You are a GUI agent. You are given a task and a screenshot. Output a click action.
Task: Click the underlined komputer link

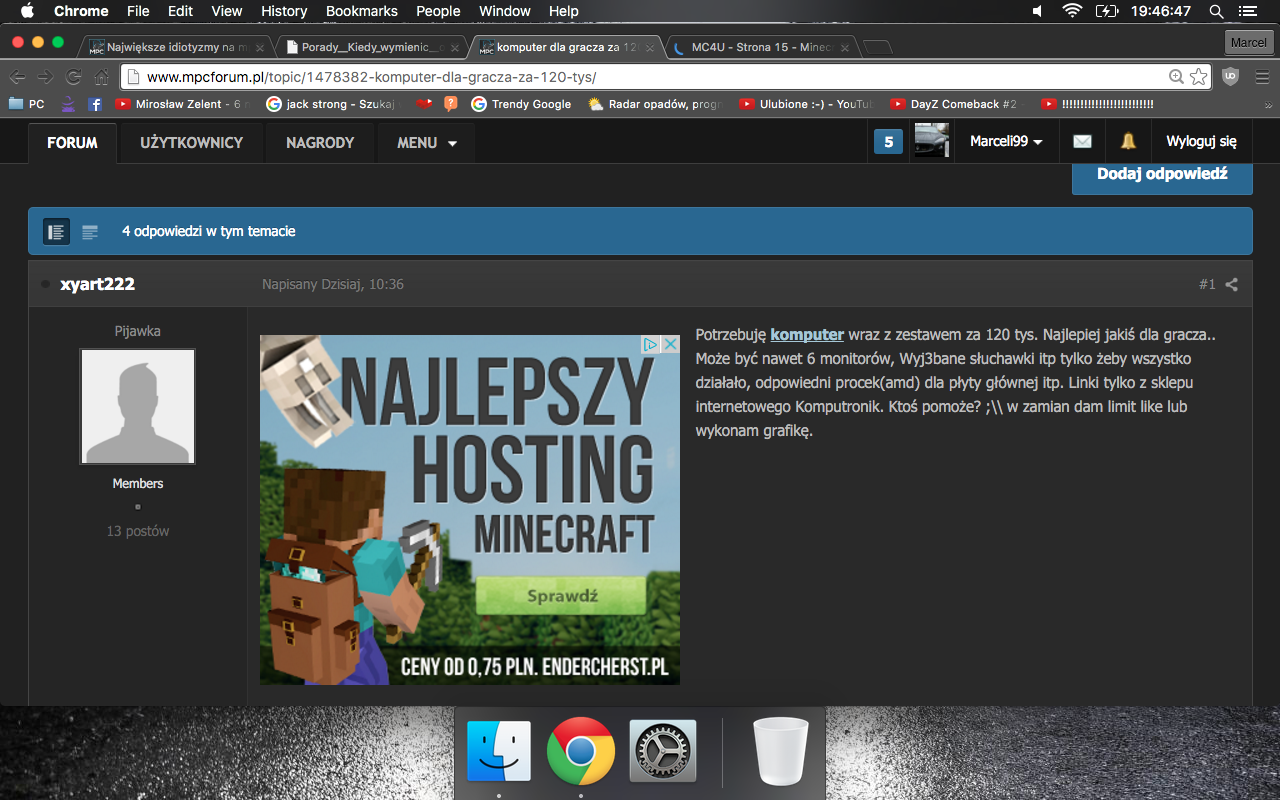[807, 335]
